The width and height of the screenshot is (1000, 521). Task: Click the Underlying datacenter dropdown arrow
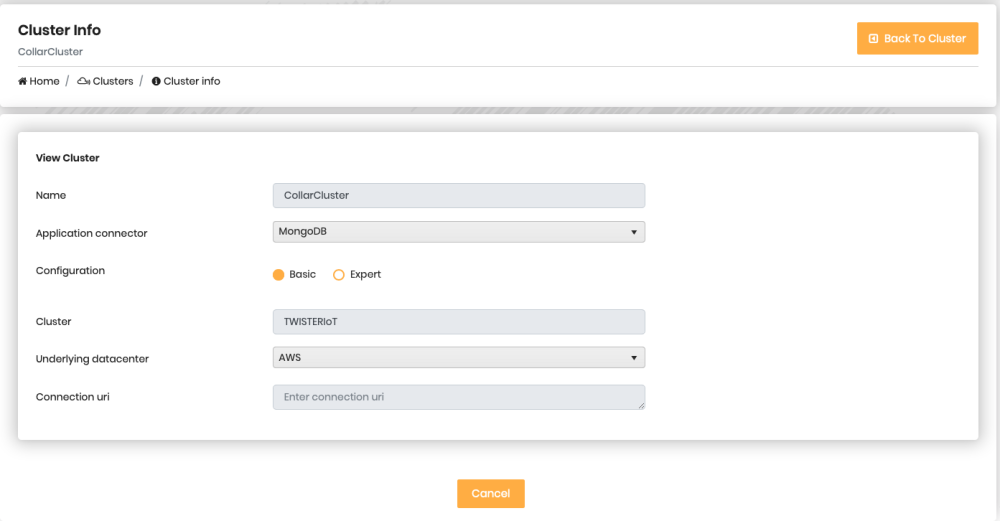(x=634, y=357)
